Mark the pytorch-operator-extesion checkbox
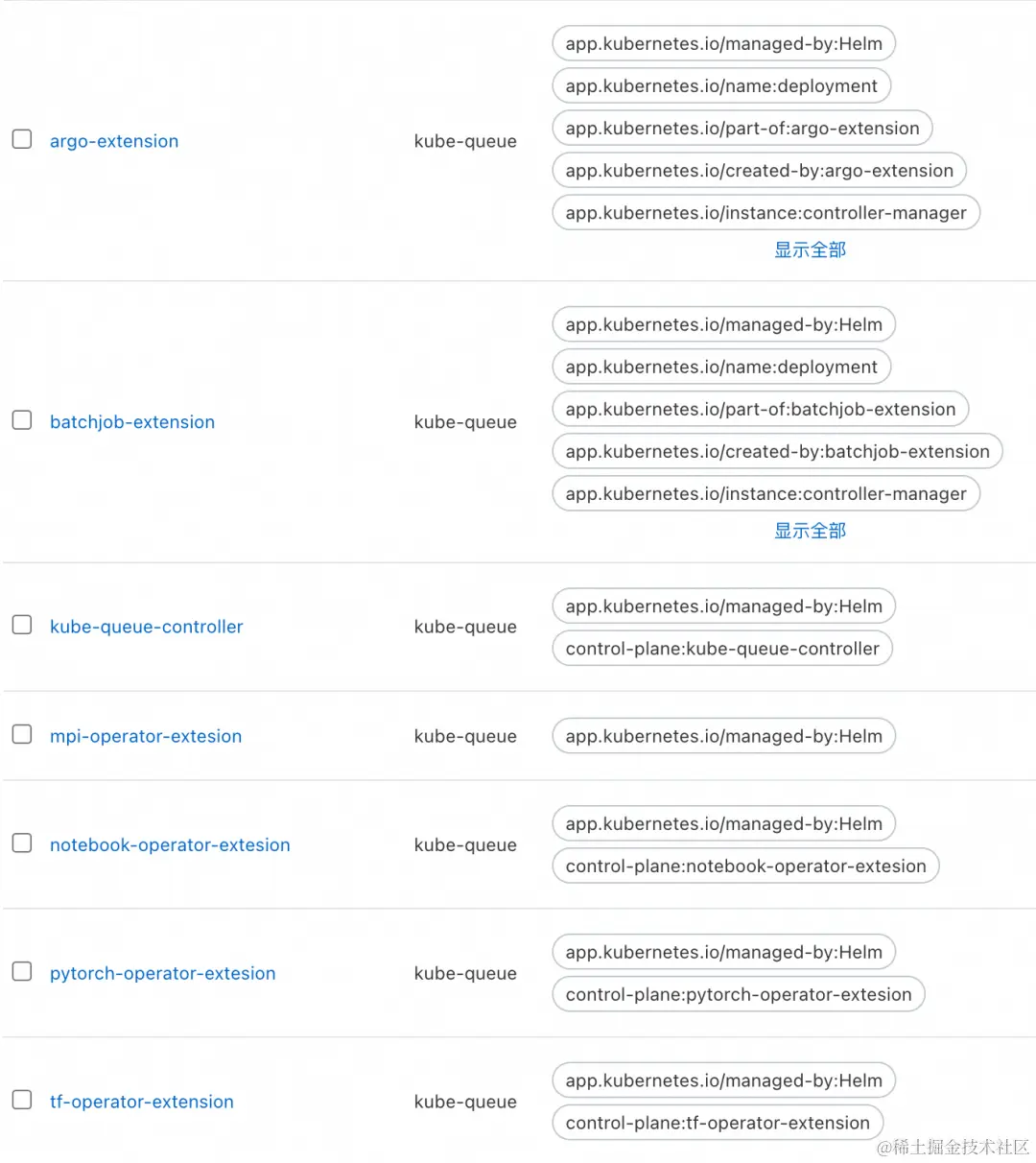The image size is (1036, 1163). click(x=22, y=972)
